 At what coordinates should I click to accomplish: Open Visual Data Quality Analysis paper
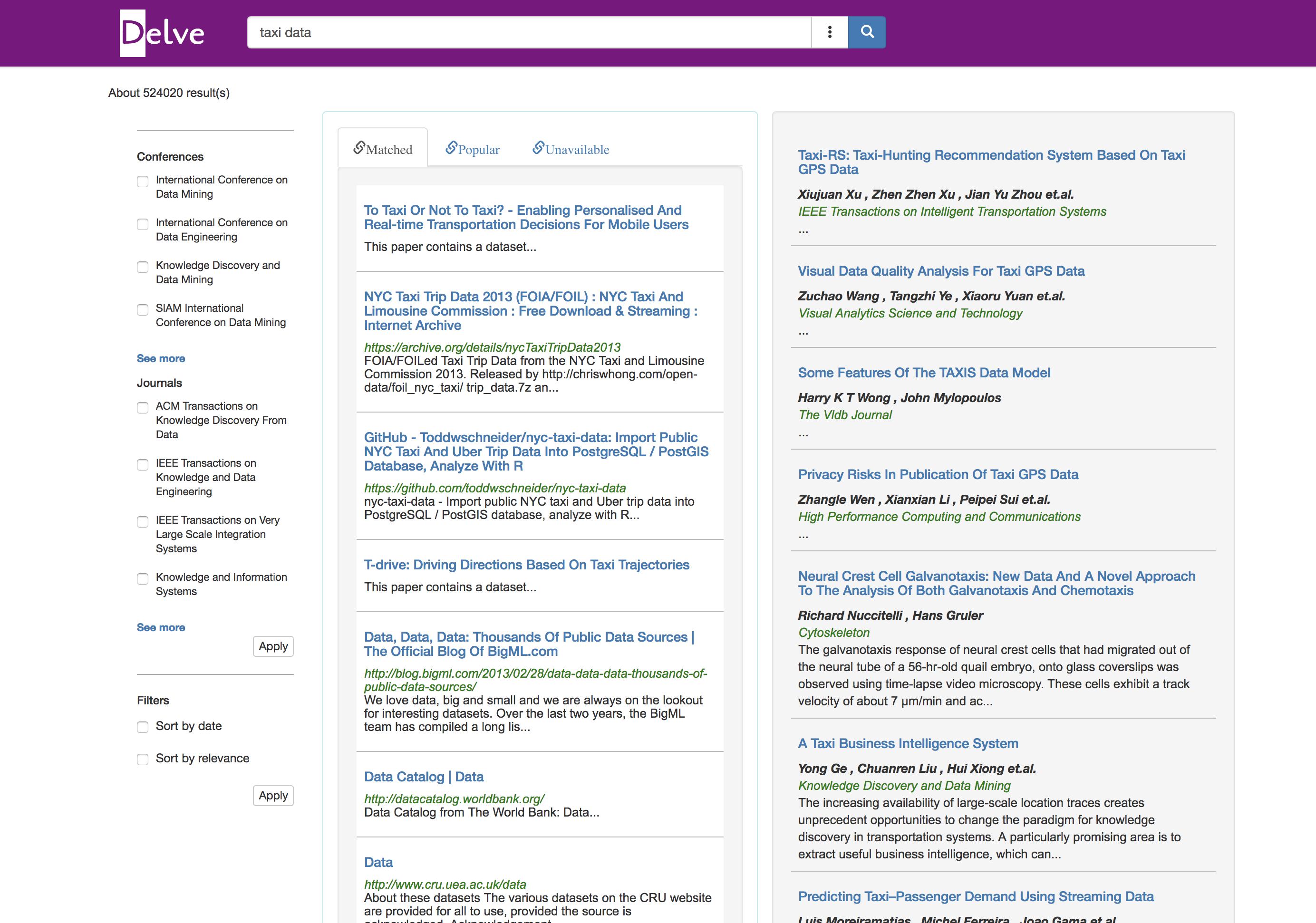coord(941,271)
